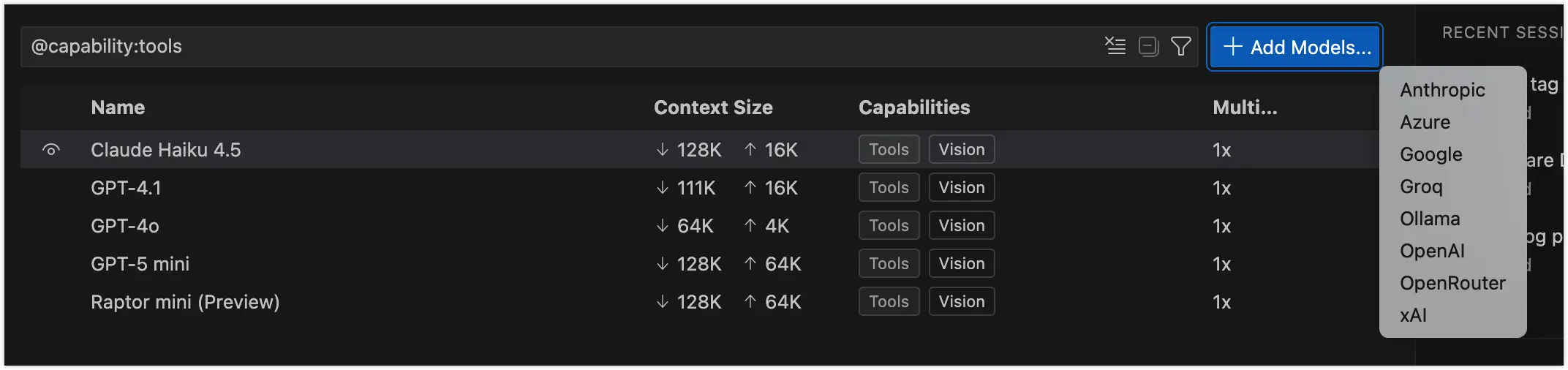1568x370 pixels.
Task: Pick Google from the provider menu
Action: [x=1431, y=154]
